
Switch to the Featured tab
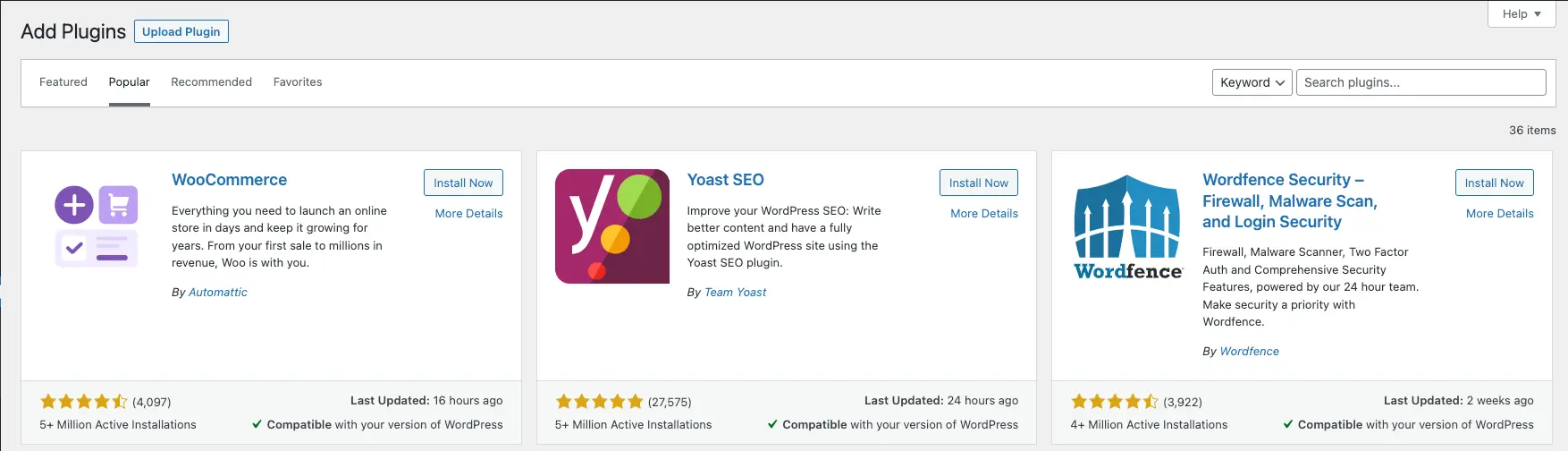[x=63, y=81]
